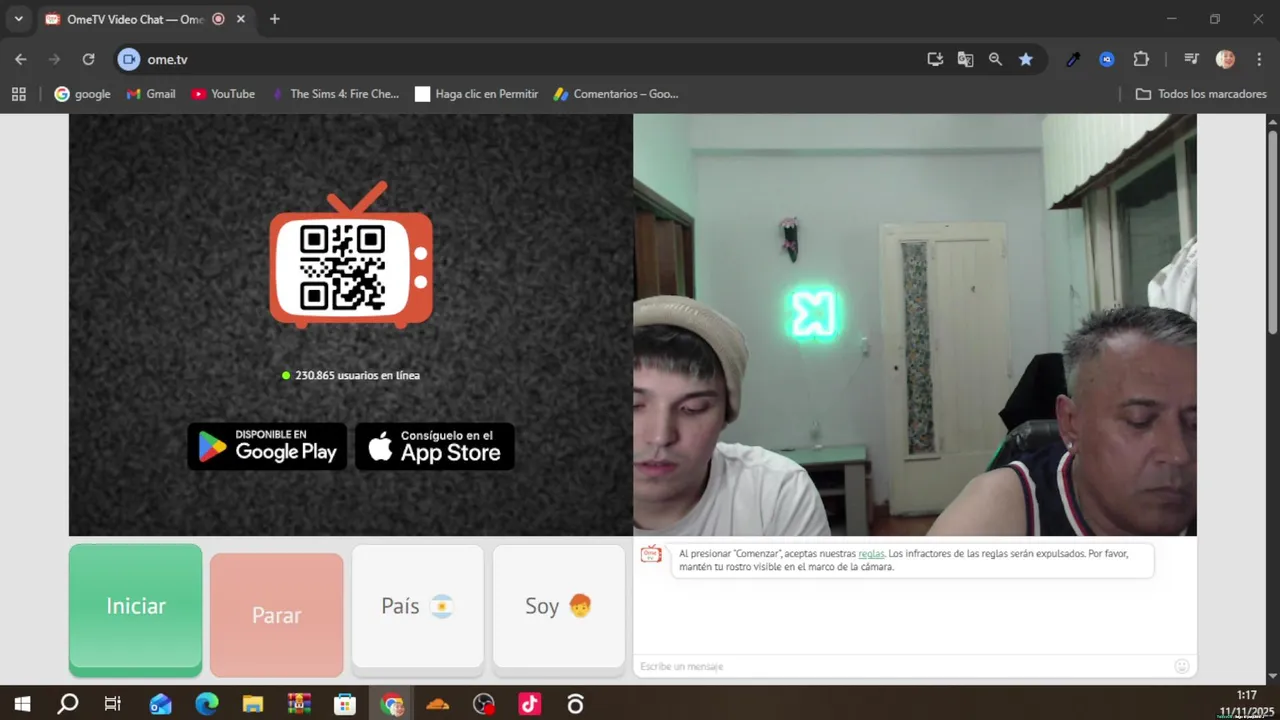
Task: Open Outlook from the taskbar
Action: click(x=160, y=704)
